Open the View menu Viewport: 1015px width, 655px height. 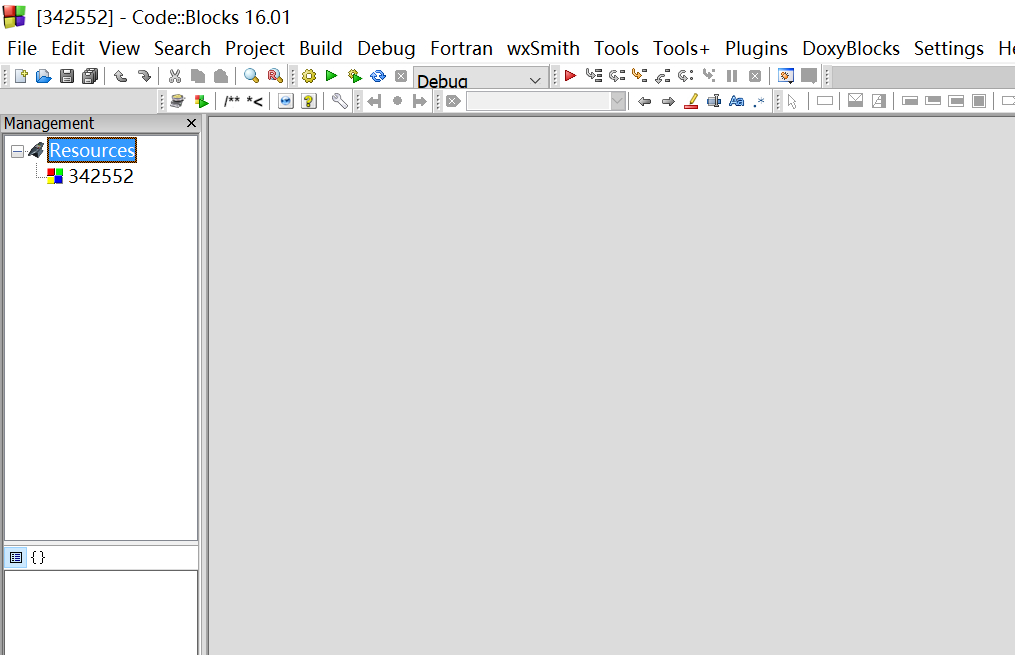coord(119,49)
